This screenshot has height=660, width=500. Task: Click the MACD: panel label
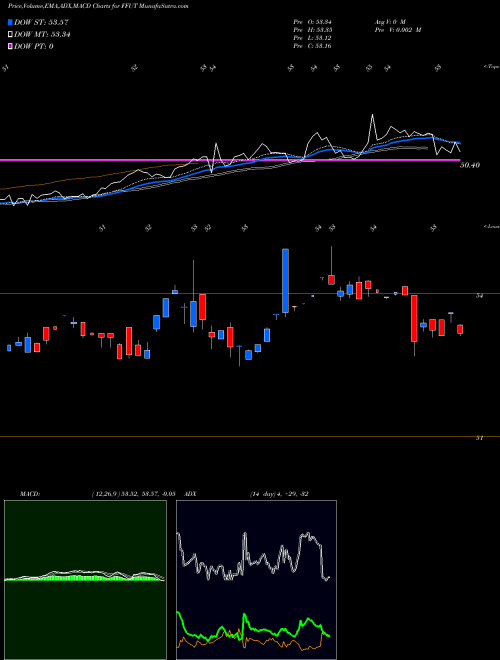coord(30,494)
